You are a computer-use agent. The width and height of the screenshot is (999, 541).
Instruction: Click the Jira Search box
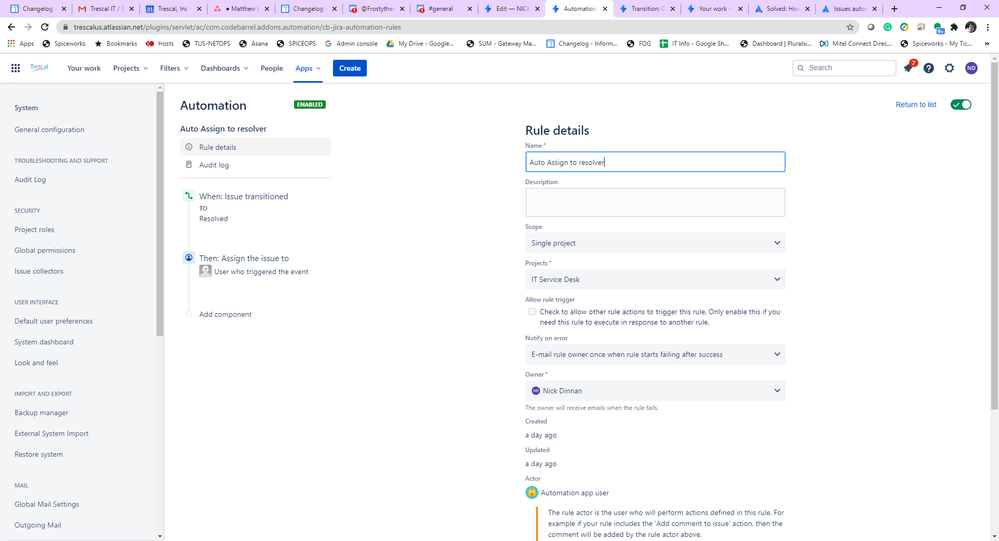point(844,68)
